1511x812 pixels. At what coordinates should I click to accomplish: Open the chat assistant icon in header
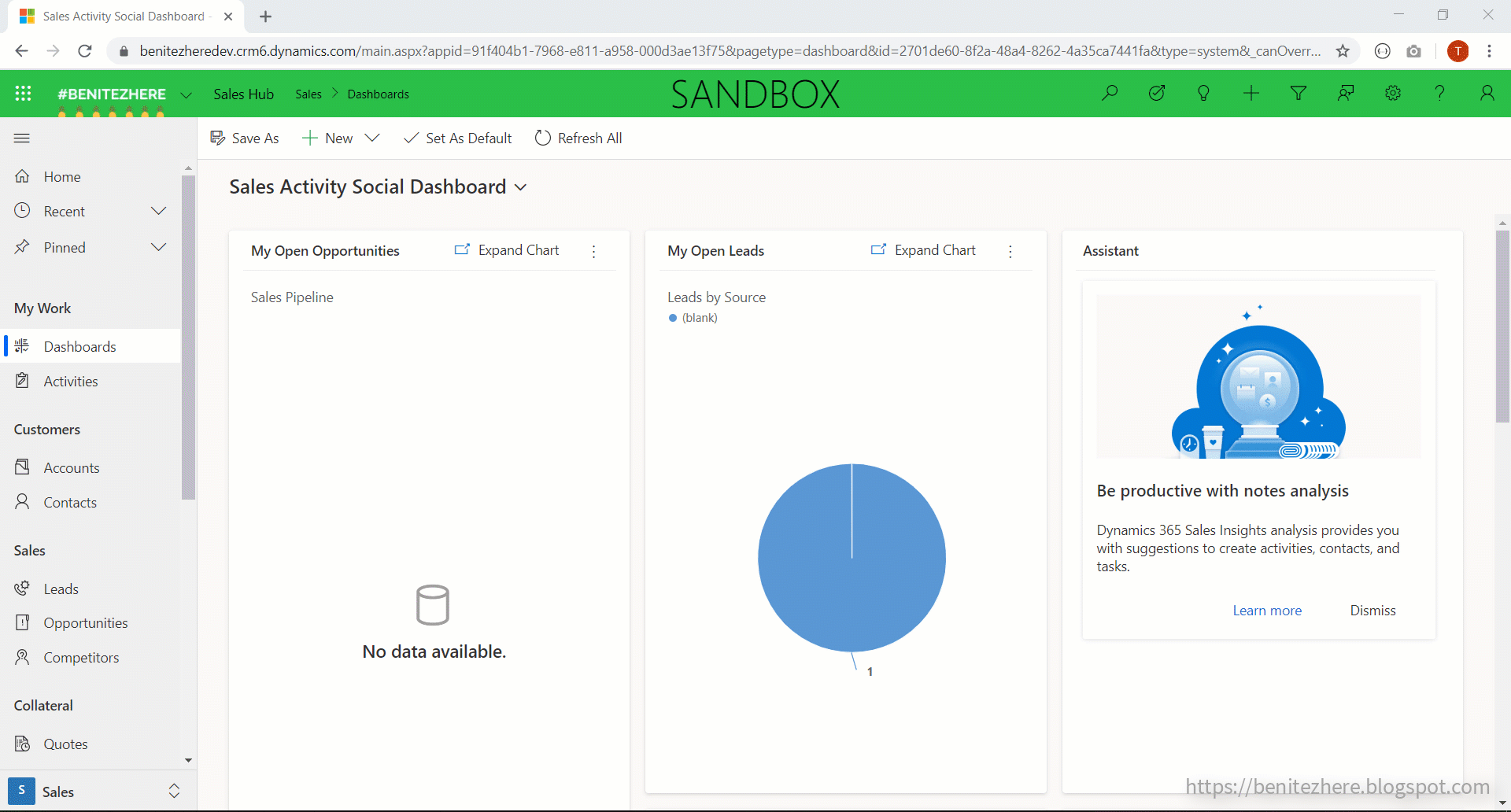coord(1346,94)
